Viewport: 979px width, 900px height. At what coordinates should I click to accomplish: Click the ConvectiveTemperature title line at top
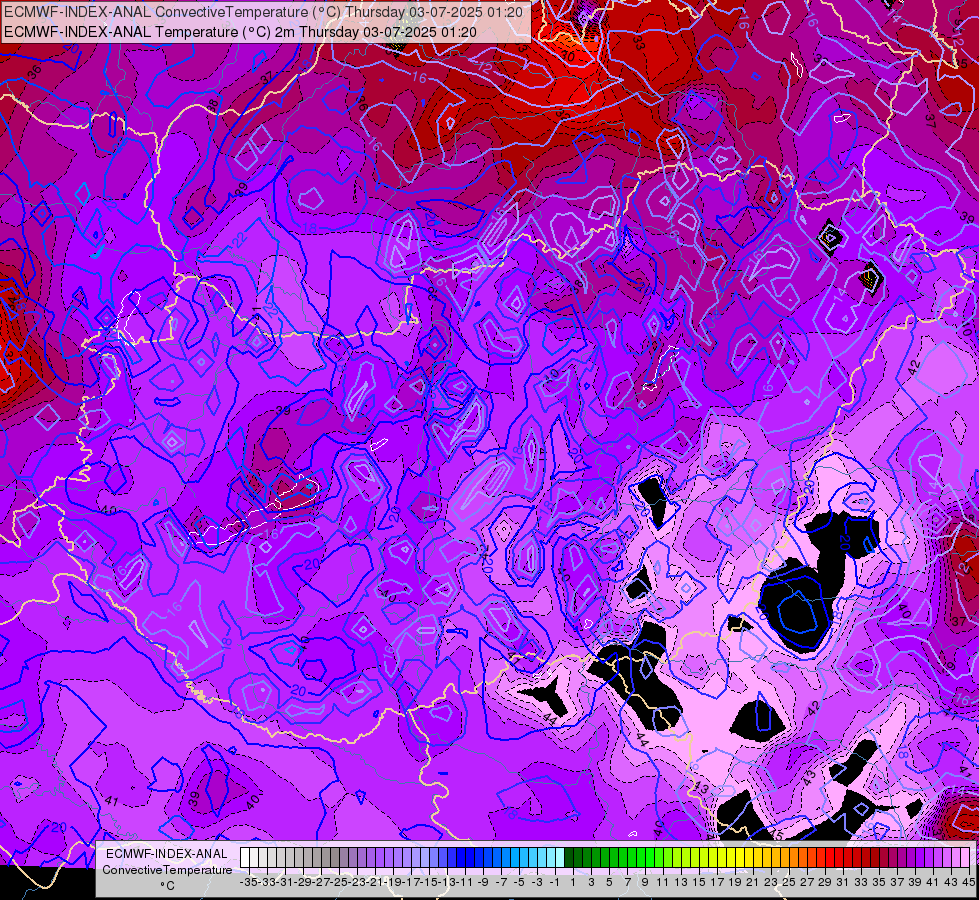(263, 12)
